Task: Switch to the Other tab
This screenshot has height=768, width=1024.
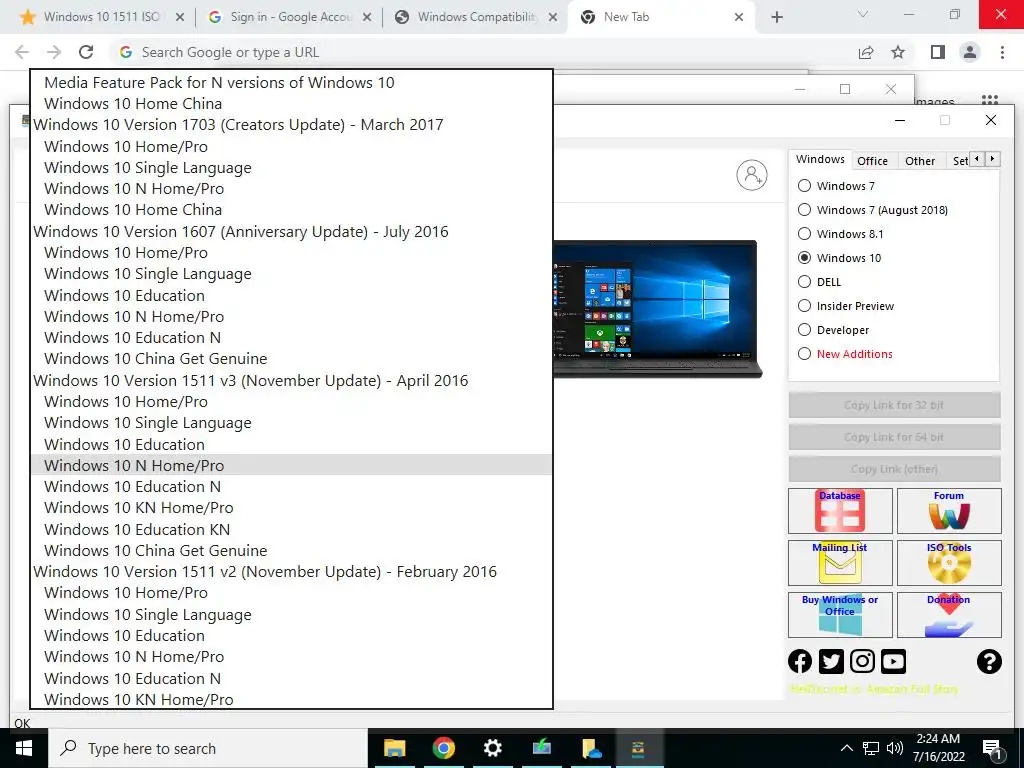Action: click(x=920, y=161)
